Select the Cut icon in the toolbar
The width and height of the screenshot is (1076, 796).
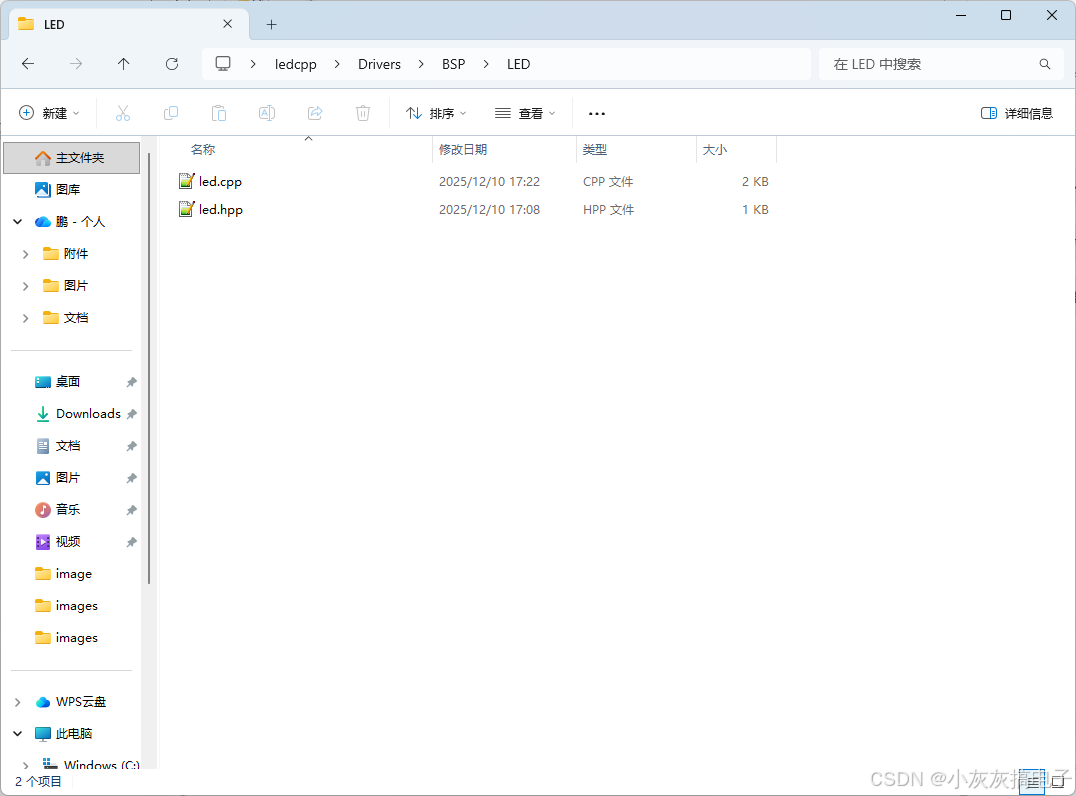coord(122,113)
